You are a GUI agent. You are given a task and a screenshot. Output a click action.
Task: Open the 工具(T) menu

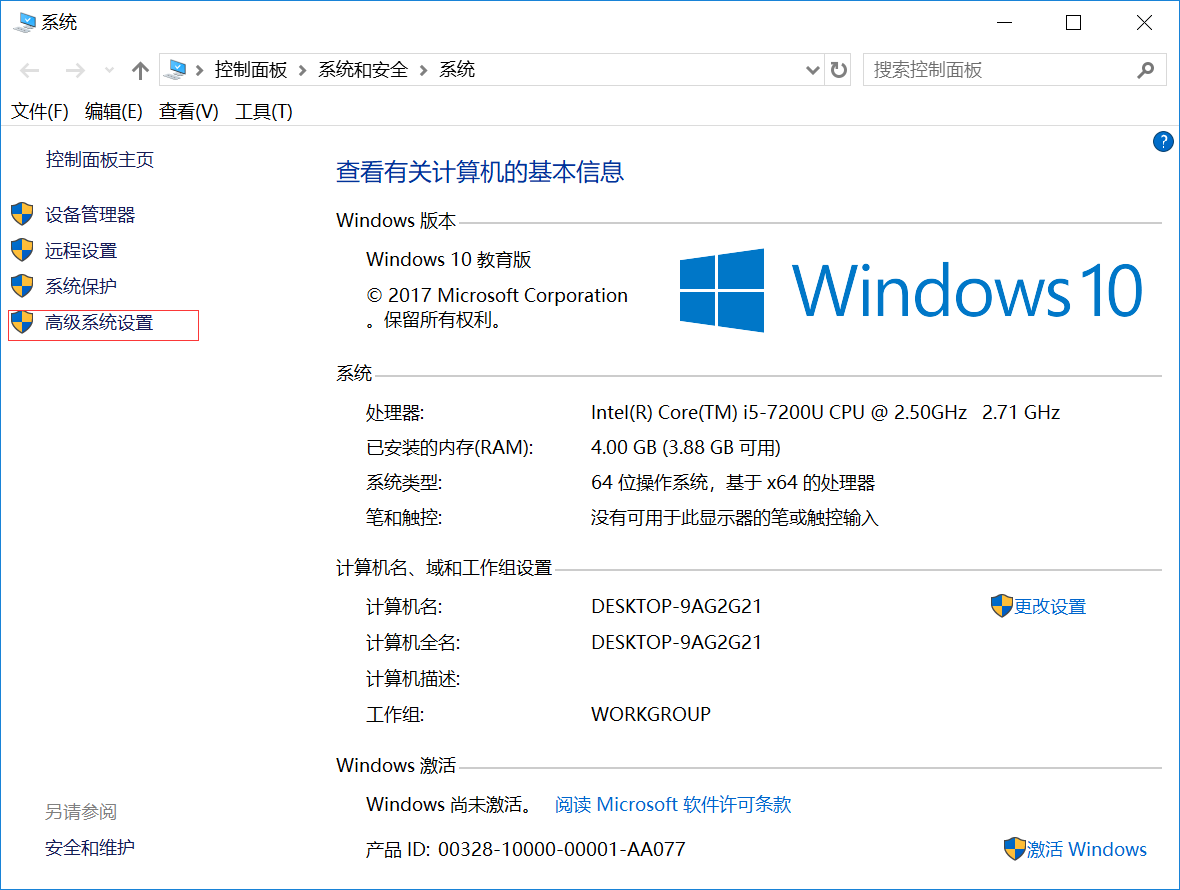[263, 111]
